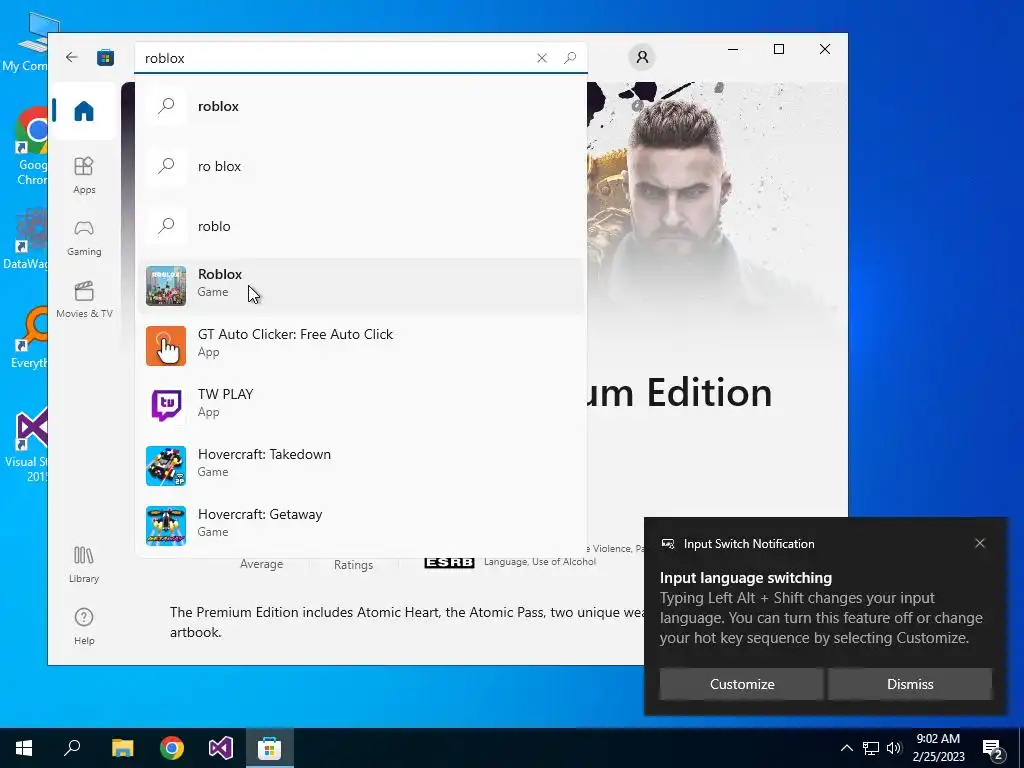This screenshot has width=1024, height=768.
Task: Click Customize in Input Switch Notification
Action: pos(741,684)
